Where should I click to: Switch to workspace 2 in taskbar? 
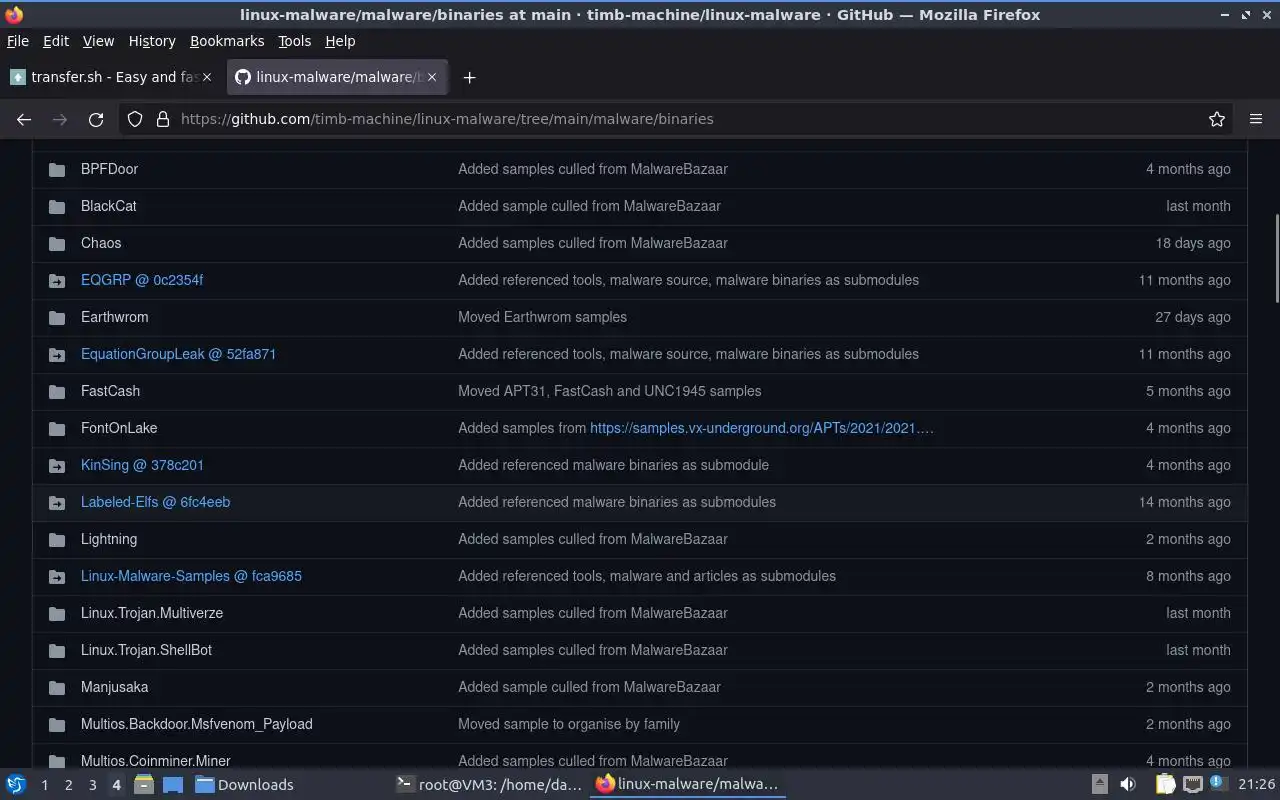tap(68, 785)
